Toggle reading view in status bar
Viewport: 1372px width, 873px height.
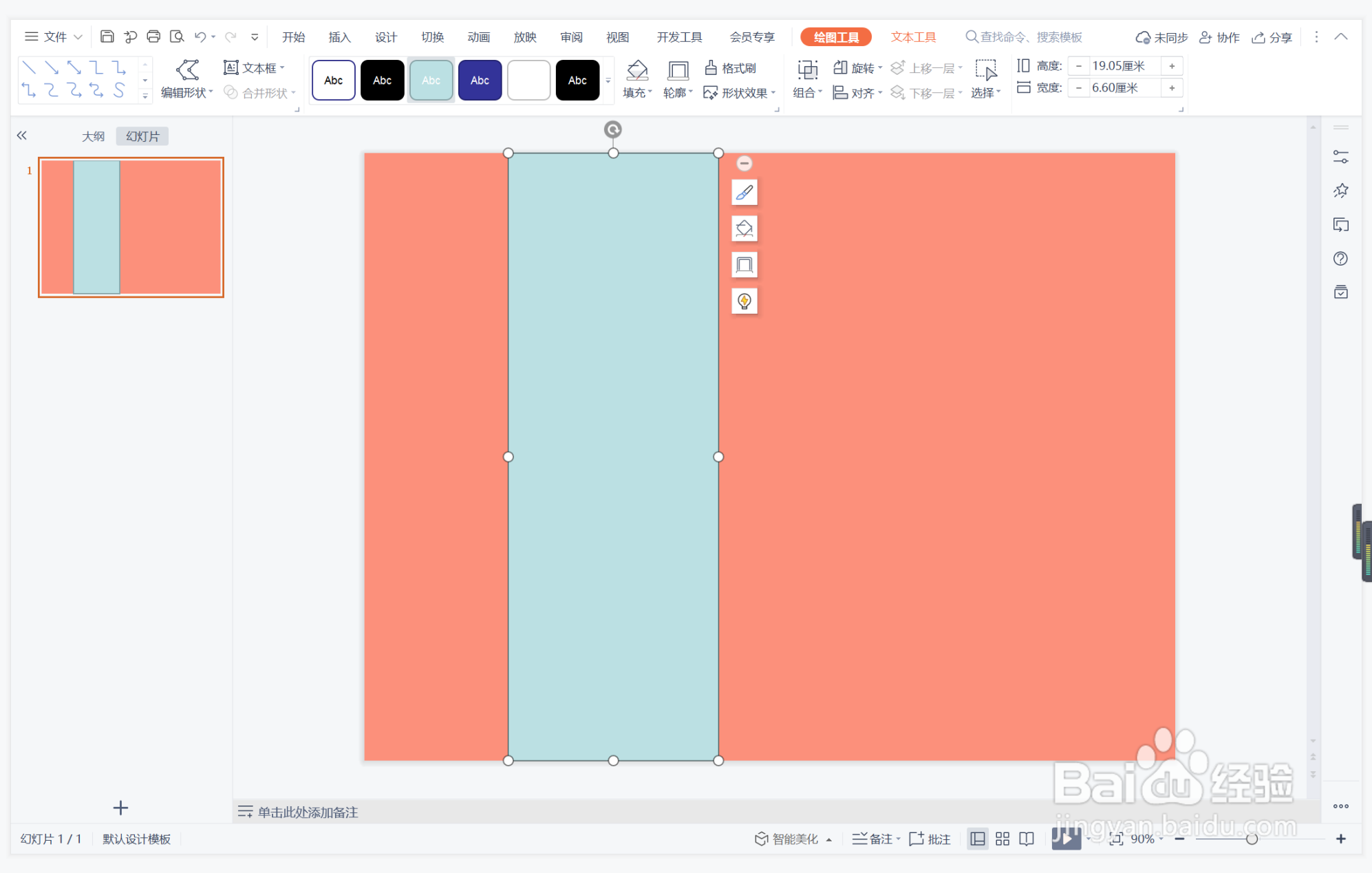click(x=1027, y=839)
